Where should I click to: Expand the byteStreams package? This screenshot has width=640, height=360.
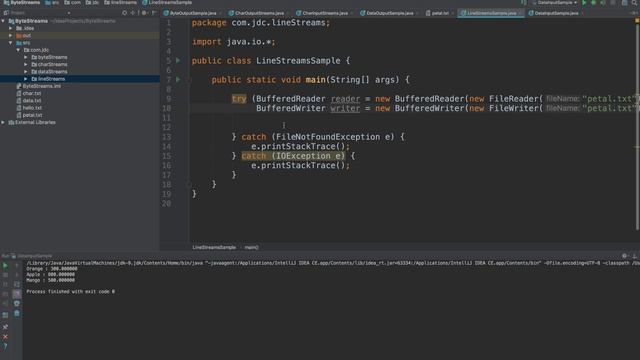pyautogui.click(x=26, y=57)
